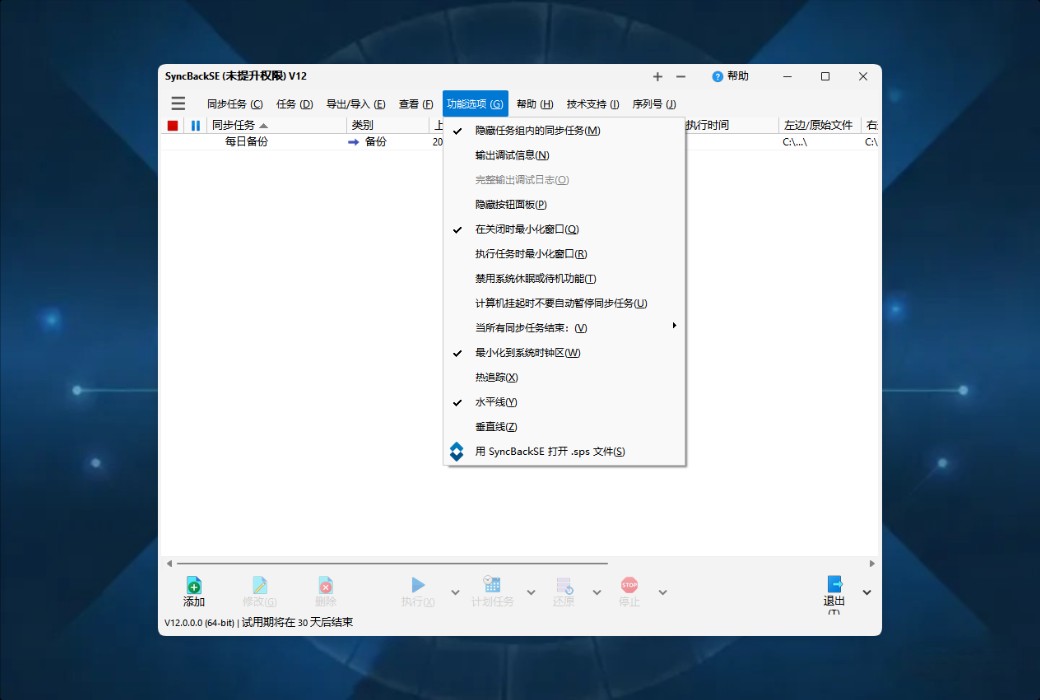
Task: Open the dropdown next to 计划任务
Action: click(531, 592)
